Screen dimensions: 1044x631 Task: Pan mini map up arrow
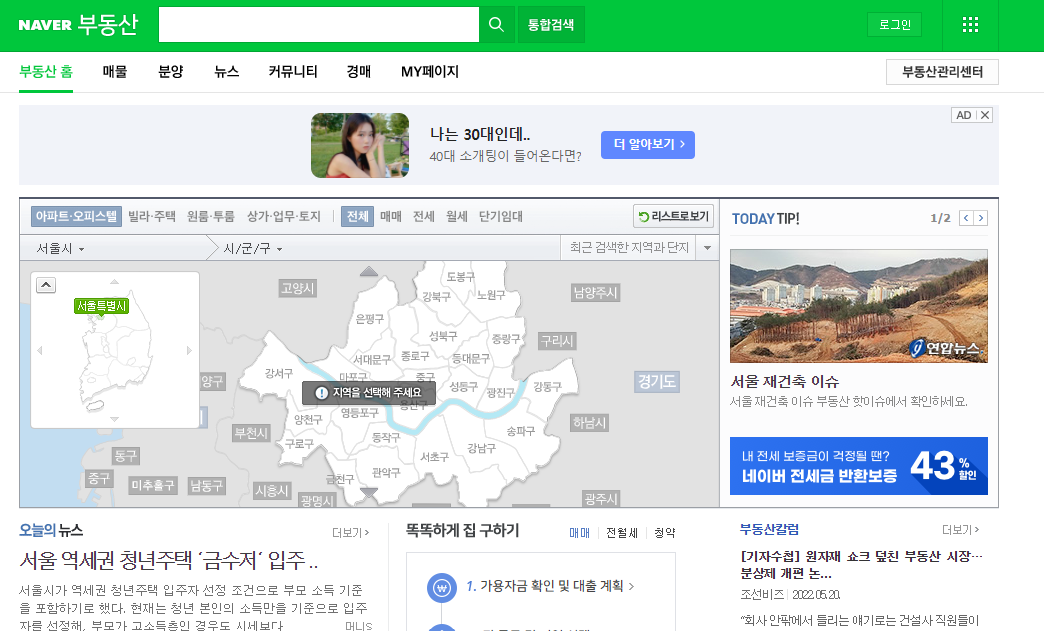tap(115, 282)
